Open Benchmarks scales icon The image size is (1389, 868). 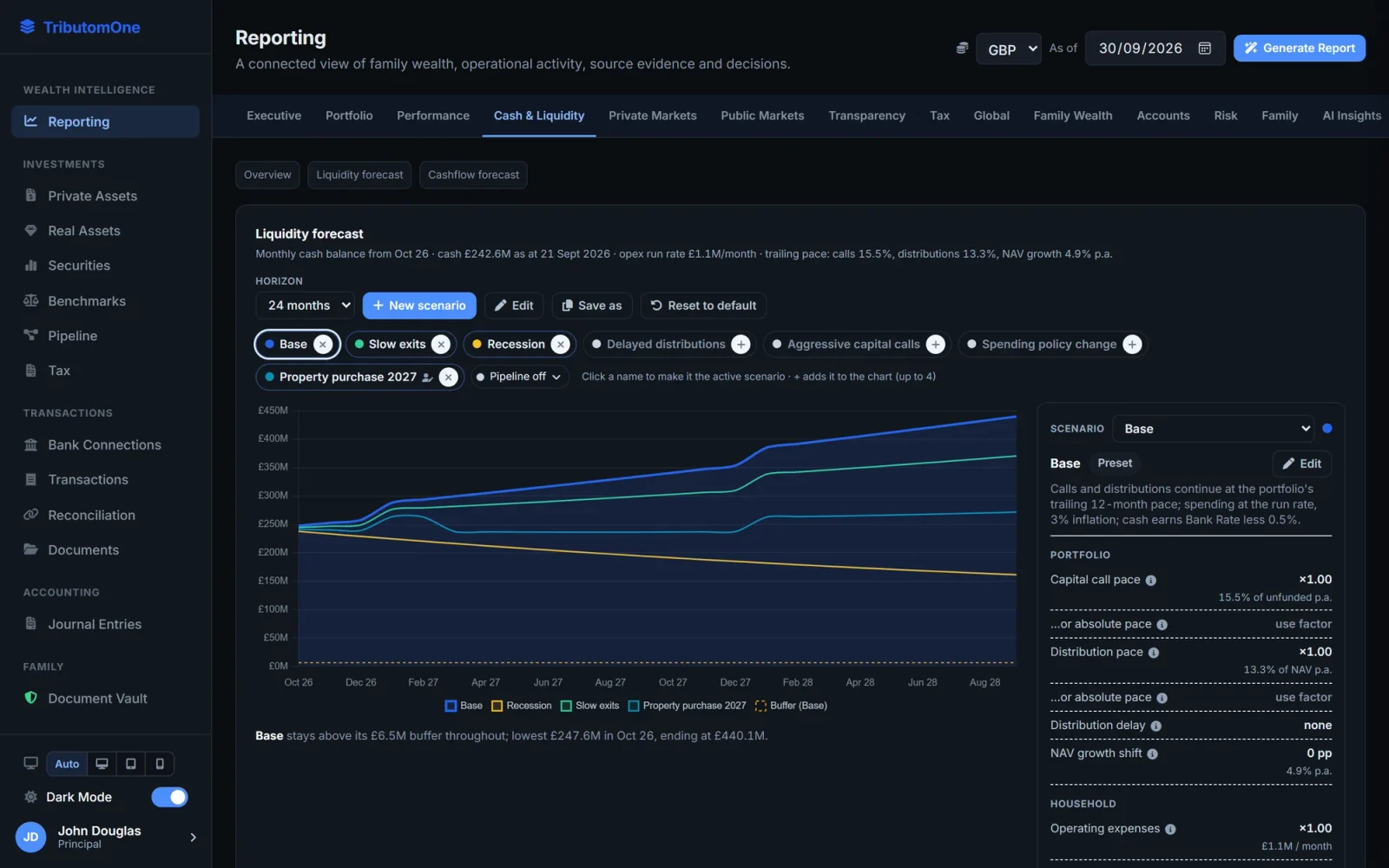tap(31, 301)
